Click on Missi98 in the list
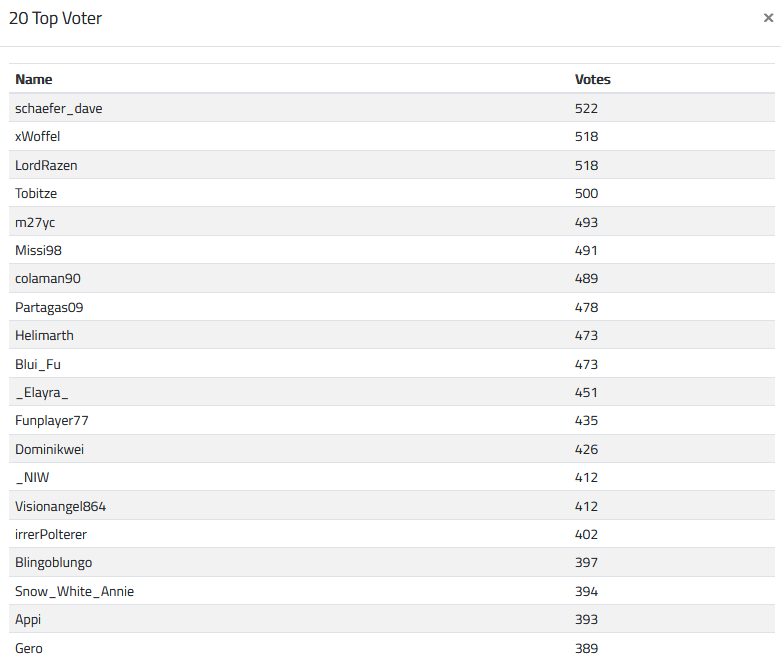This screenshot has height=672, width=781. pos(38,250)
